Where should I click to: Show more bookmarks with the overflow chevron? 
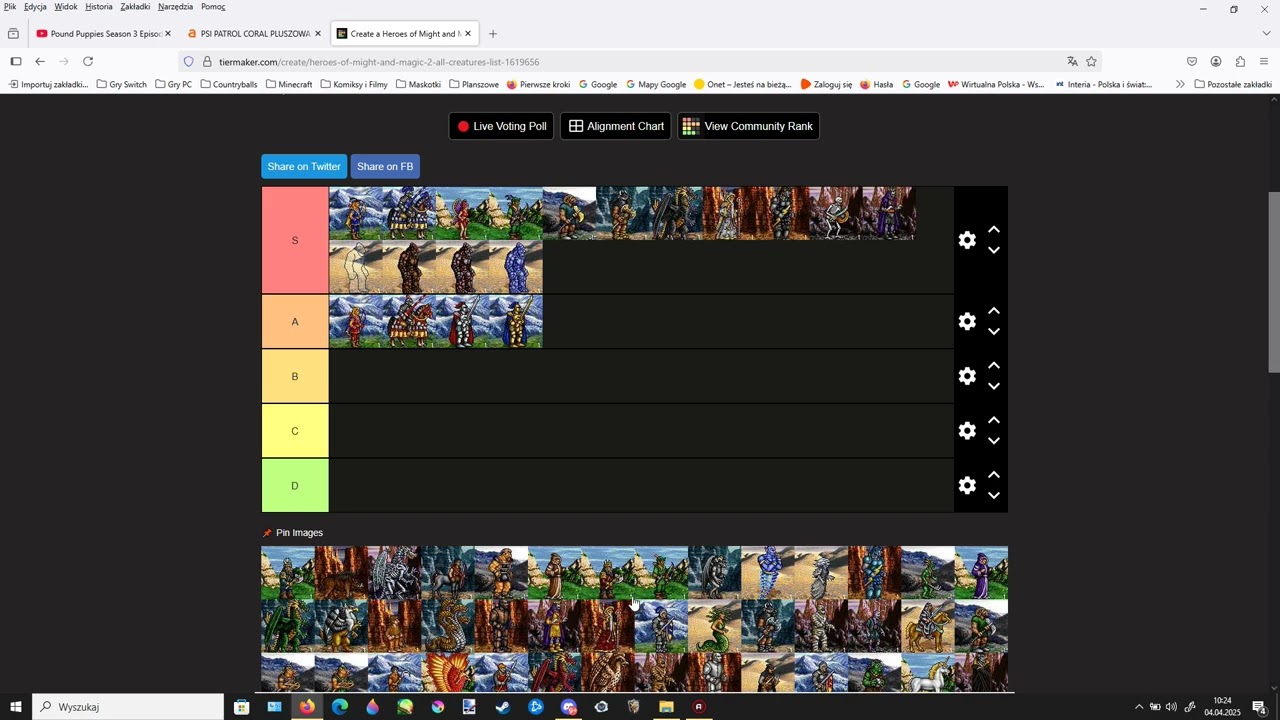[1180, 85]
